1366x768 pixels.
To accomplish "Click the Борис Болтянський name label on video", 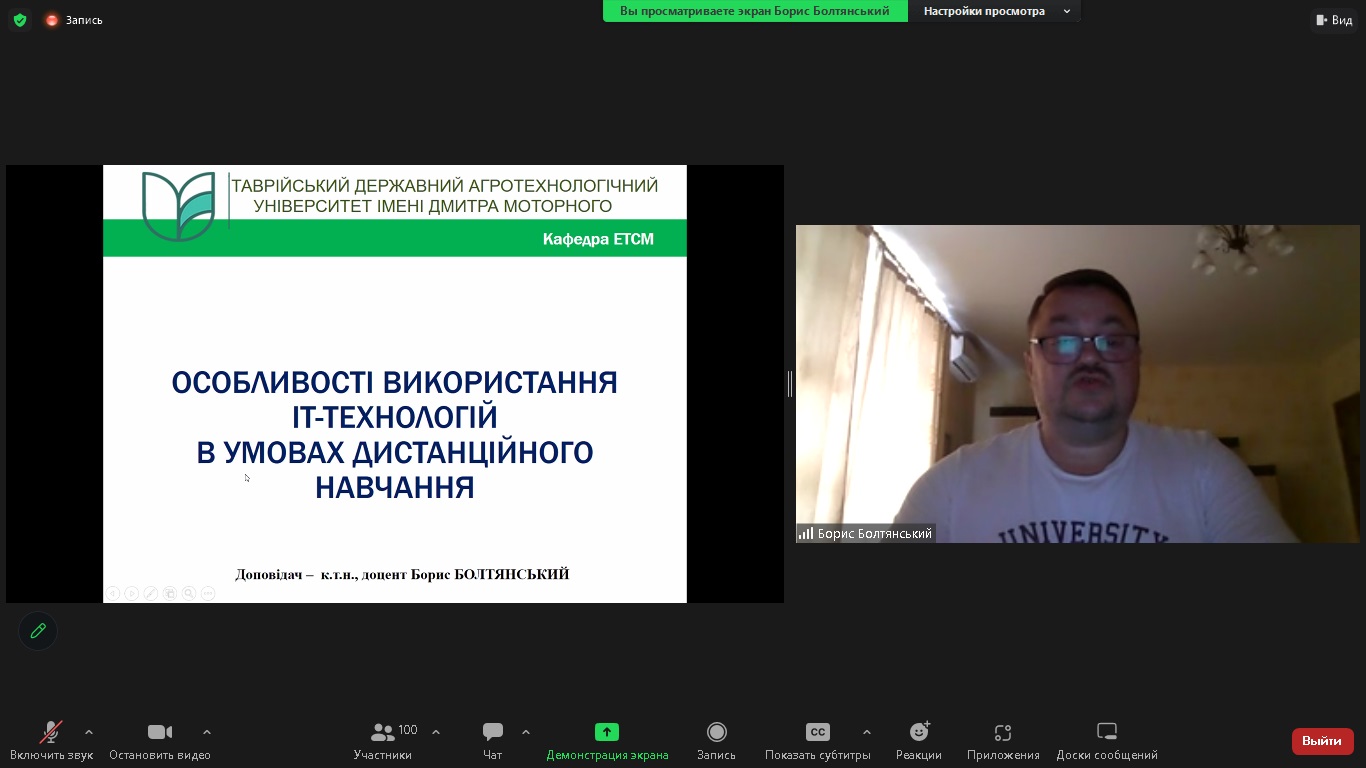I will pyautogui.click(x=875, y=534).
